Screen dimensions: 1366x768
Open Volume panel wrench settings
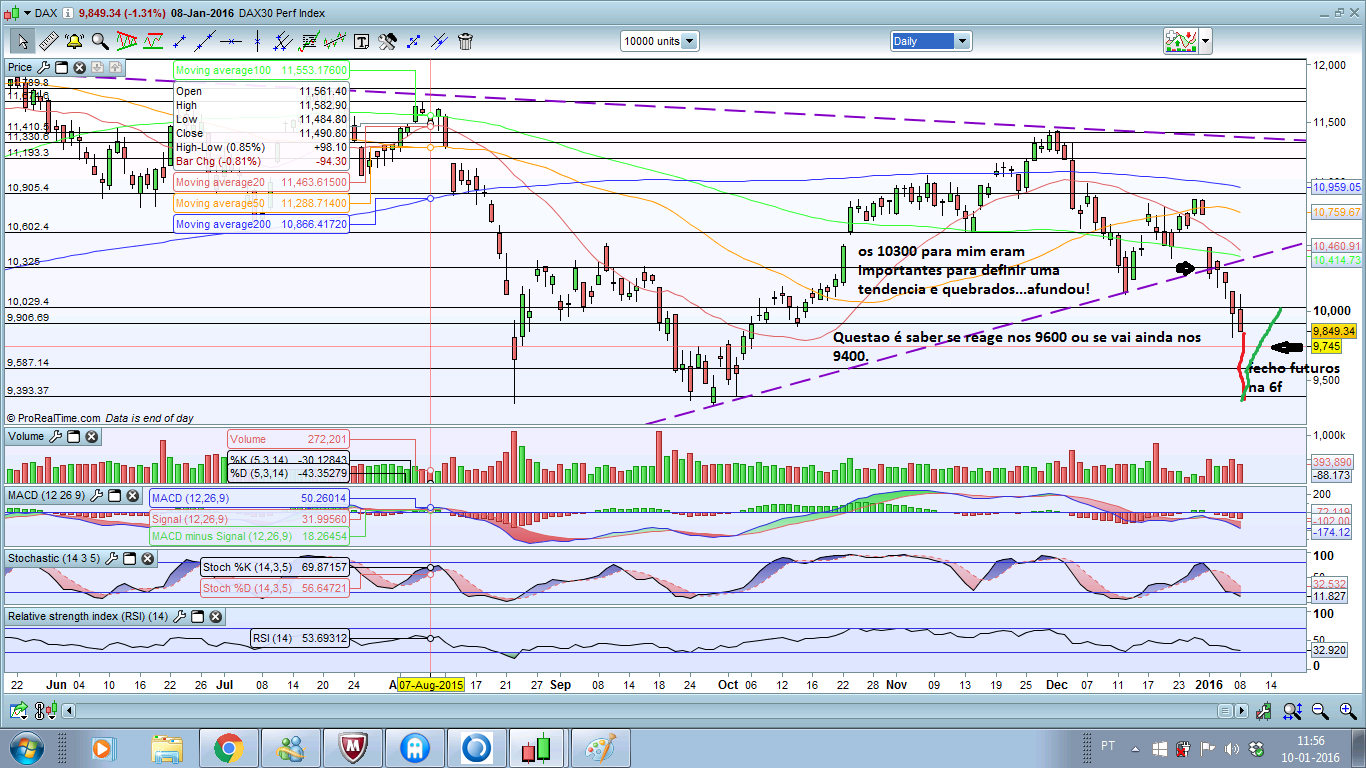[x=56, y=437]
